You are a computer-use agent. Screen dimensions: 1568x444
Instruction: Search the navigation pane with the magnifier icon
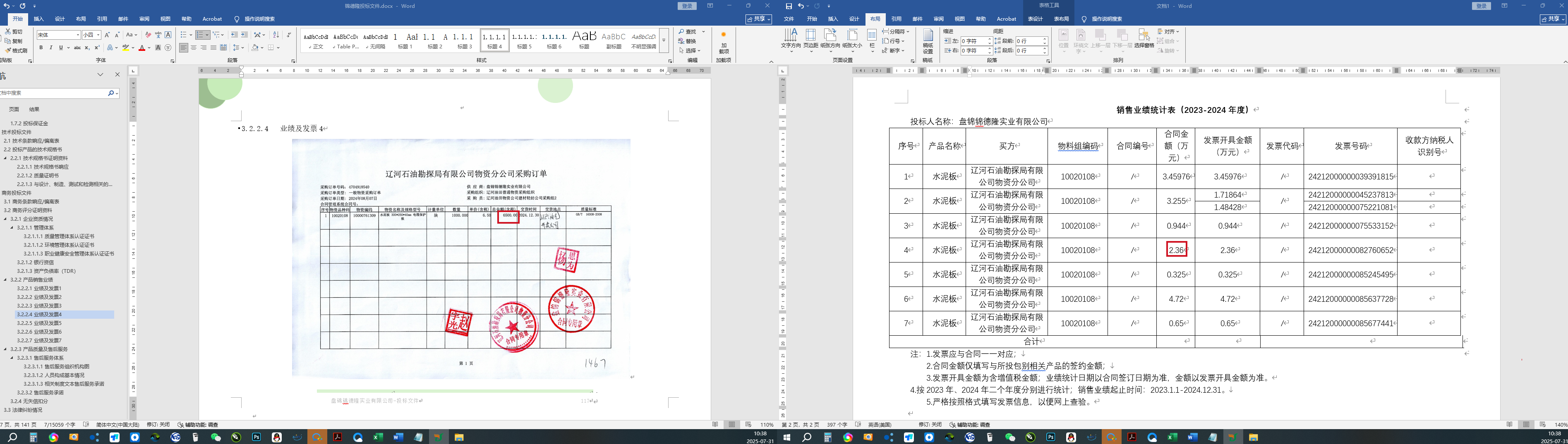click(x=111, y=93)
